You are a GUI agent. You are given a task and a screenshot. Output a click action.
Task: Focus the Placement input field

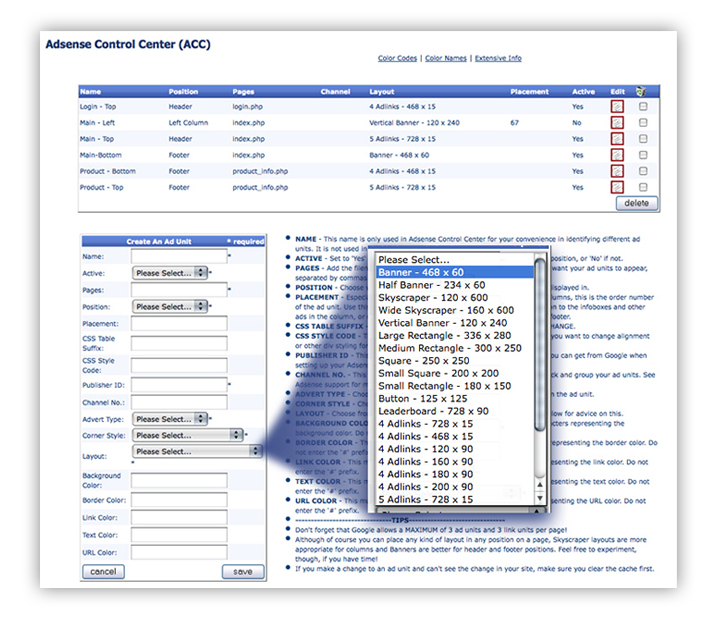[x=179, y=323]
